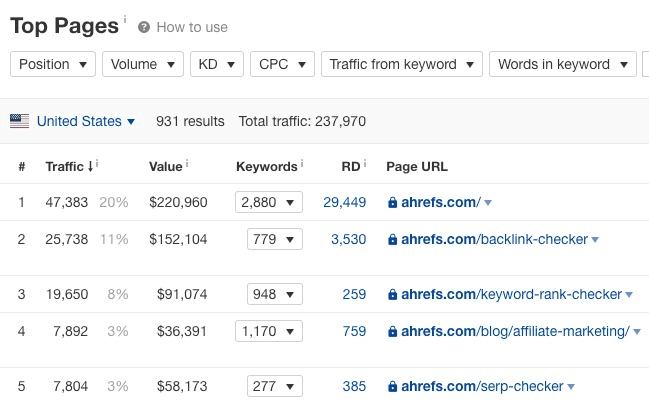Viewport: 649px width, 401px height.
Task: Sort by the Keywords column header
Action: pos(267,167)
